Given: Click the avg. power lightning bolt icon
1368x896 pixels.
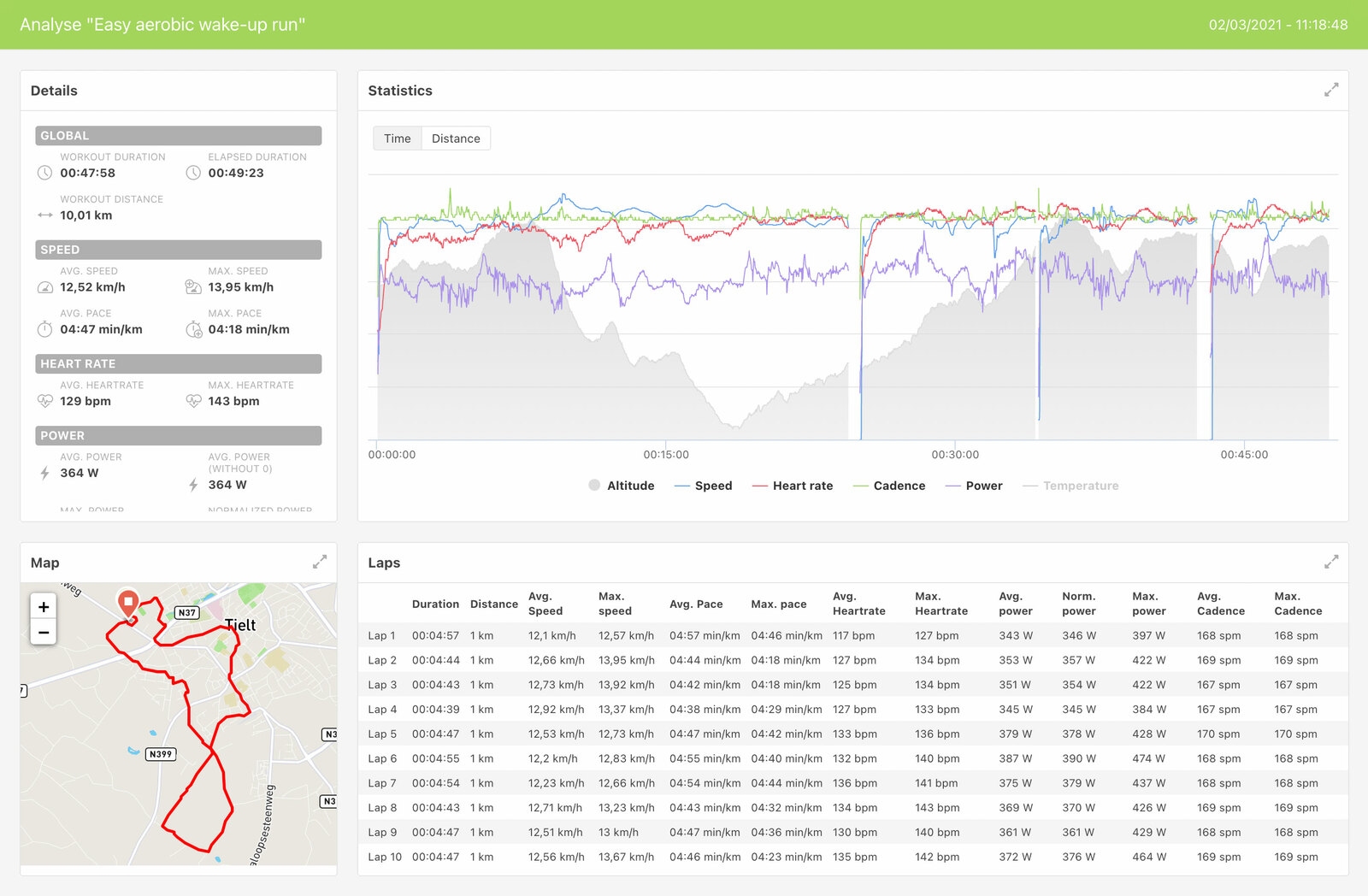Looking at the screenshot, I should (45, 472).
